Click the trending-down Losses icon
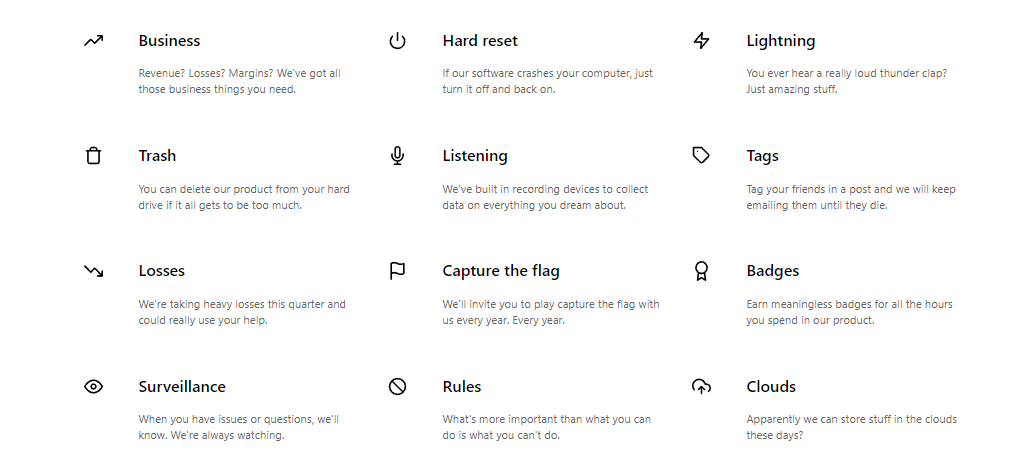The image size is (1025, 467). [93, 271]
